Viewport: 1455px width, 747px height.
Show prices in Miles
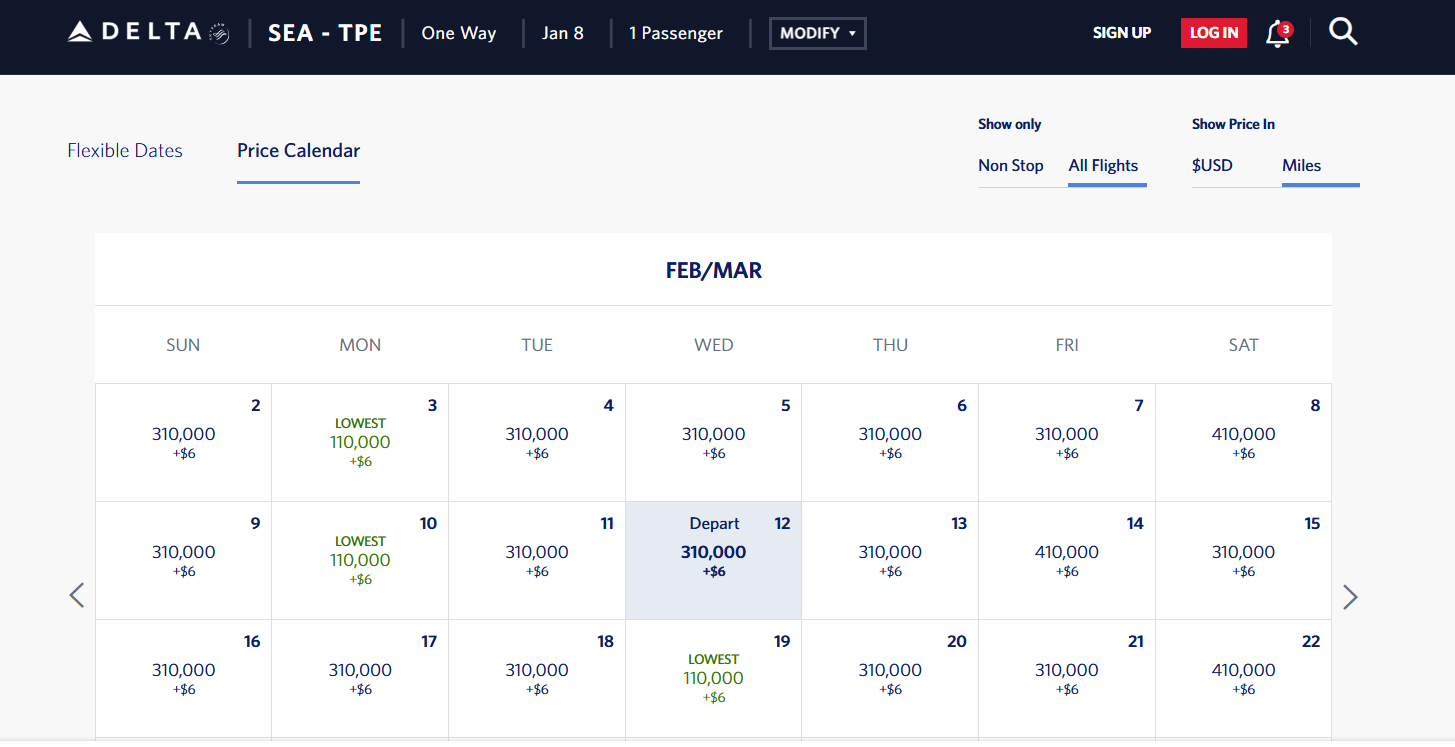coord(1301,166)
